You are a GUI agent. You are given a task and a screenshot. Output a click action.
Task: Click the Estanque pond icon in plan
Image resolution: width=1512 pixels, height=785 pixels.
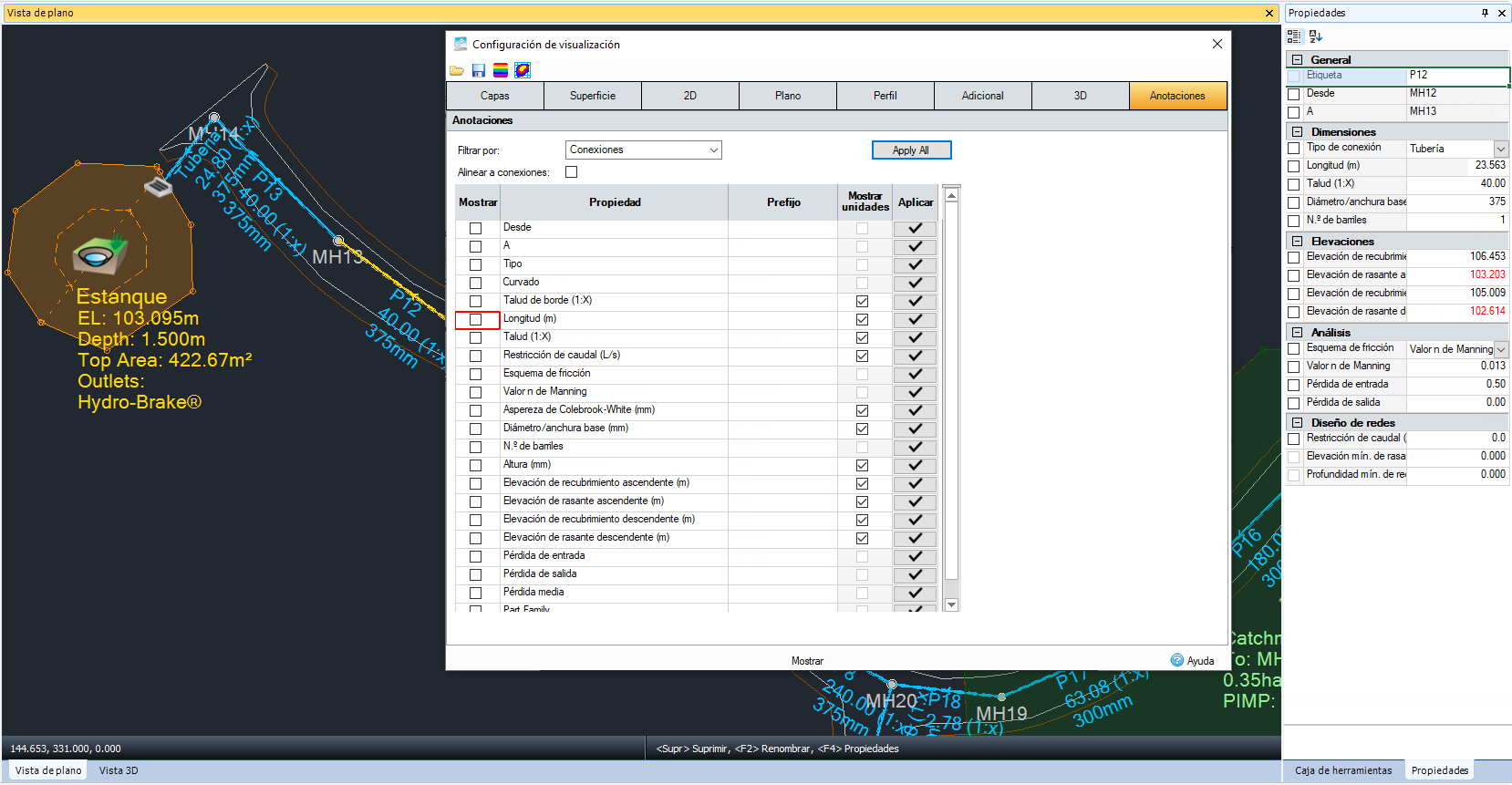point(98,254)
